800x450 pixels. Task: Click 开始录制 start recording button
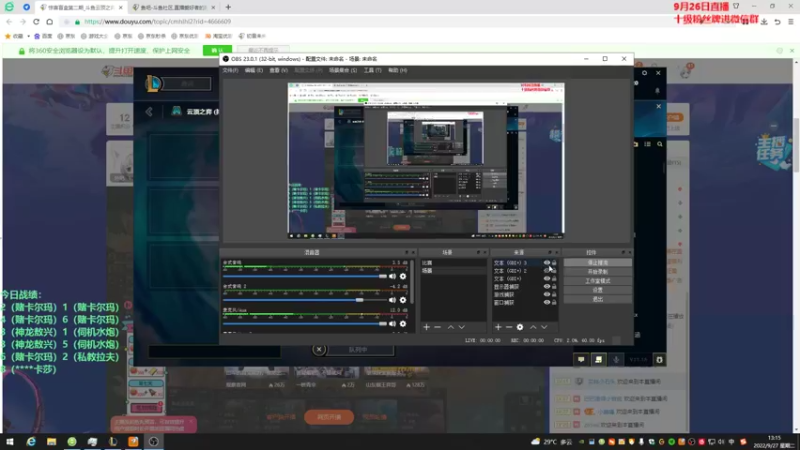[597, 272]
